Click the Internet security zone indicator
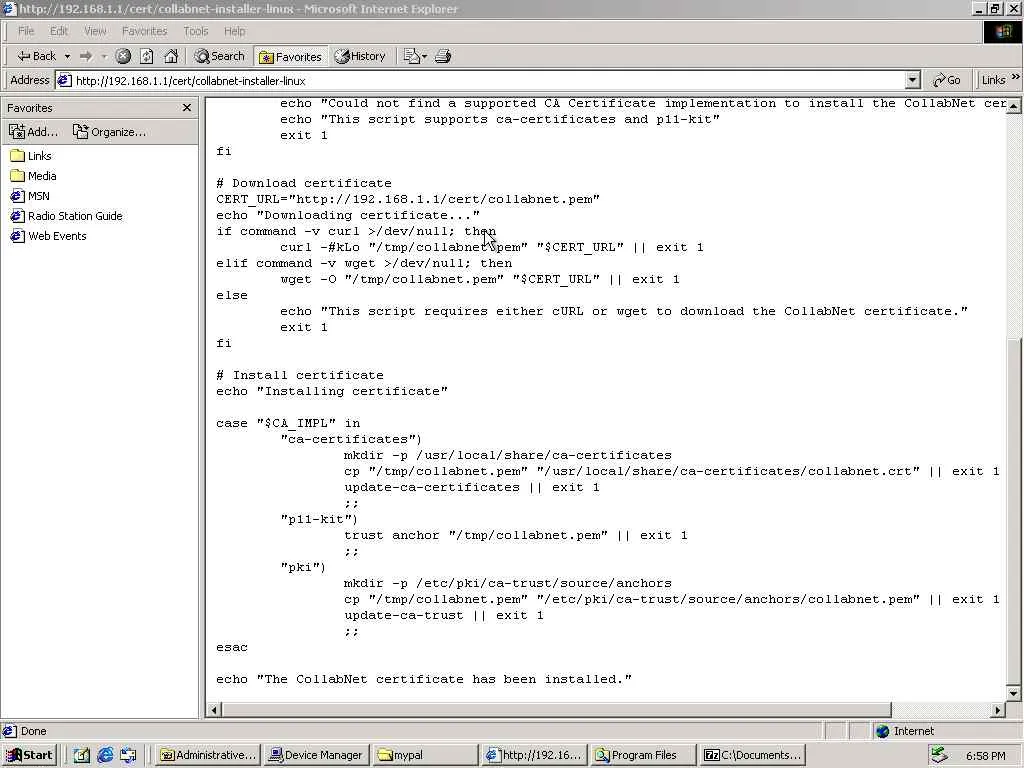The width and height of the screenshot is (1024, 768). (x=905, y=731)
